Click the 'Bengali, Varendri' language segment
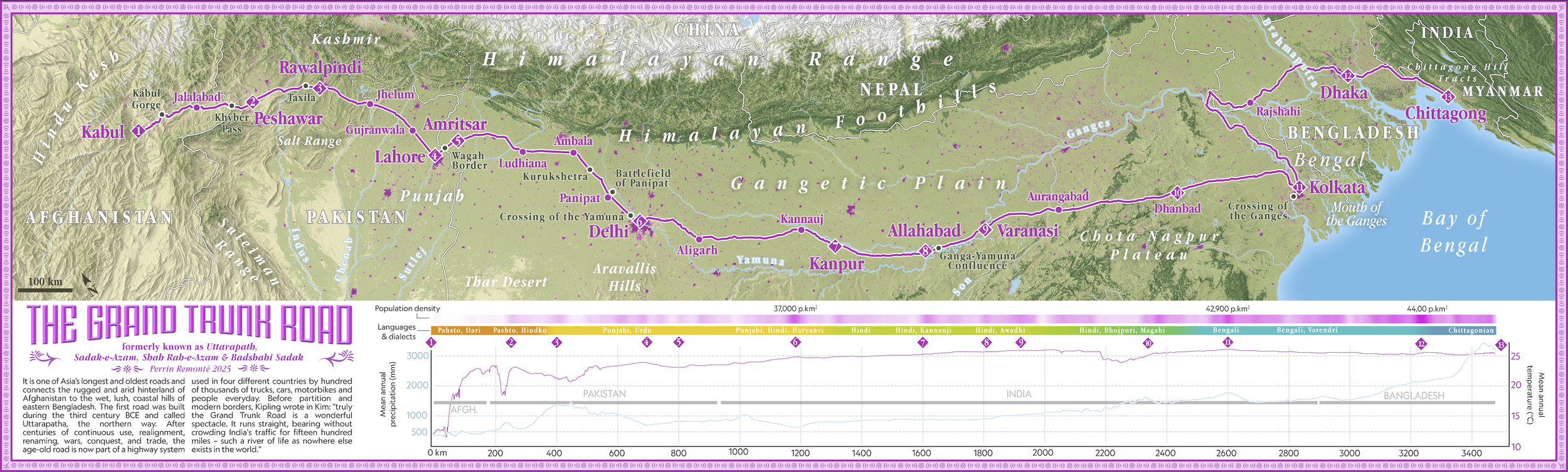 [1307, 330]
